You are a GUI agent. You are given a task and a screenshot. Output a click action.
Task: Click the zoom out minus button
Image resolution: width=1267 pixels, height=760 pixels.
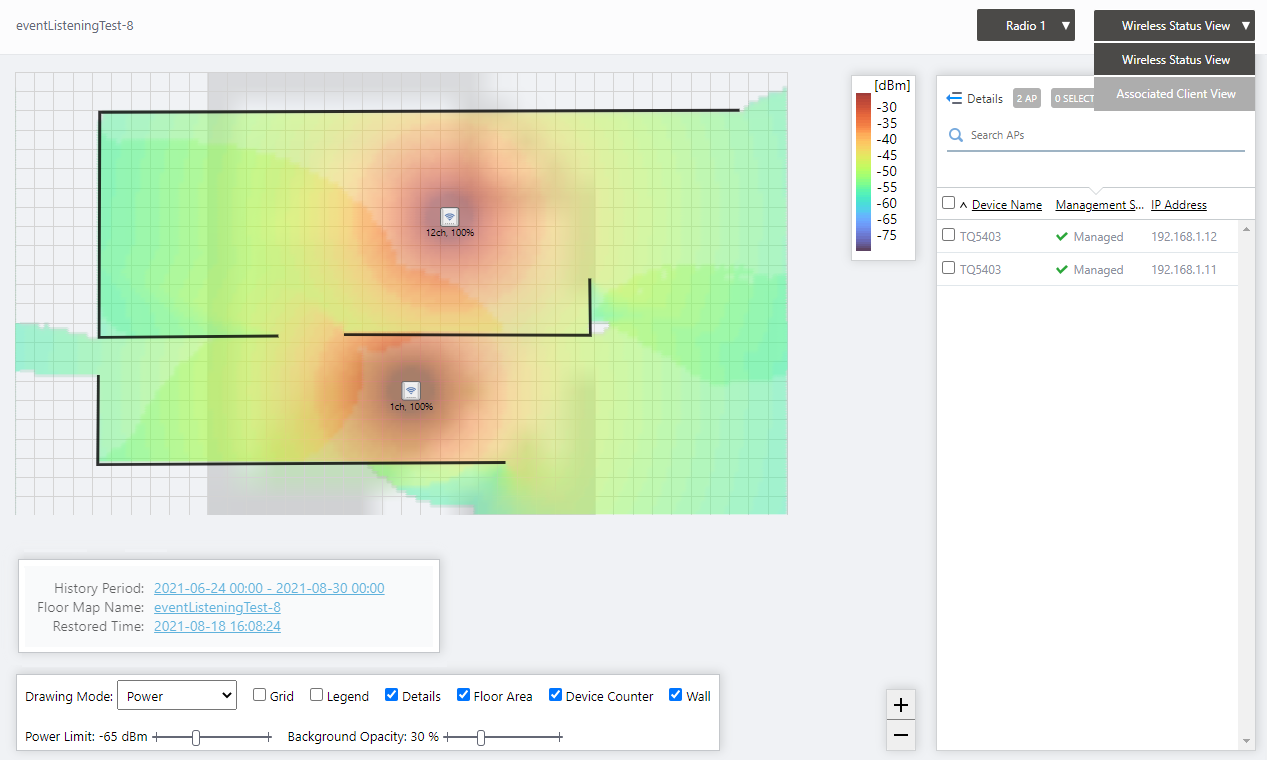click(x=901, y=735)
